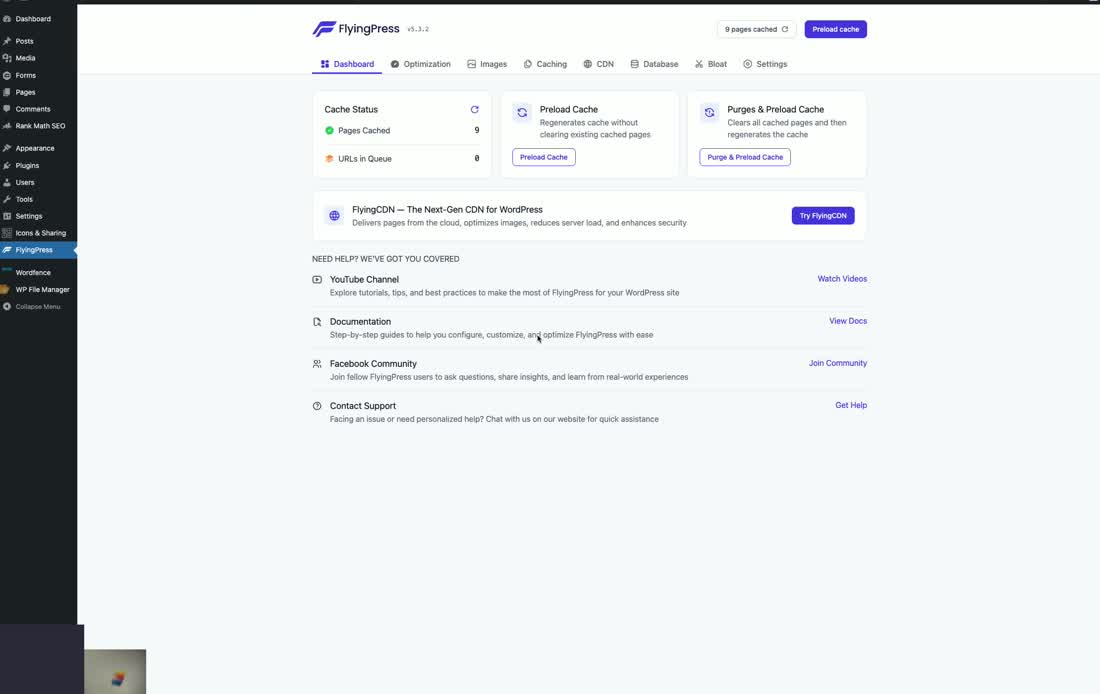Image resolution: width=1100 pixels, height=694 pixels.
Task: Refresh the 9 pages cached counter
Action: [784, 29]
